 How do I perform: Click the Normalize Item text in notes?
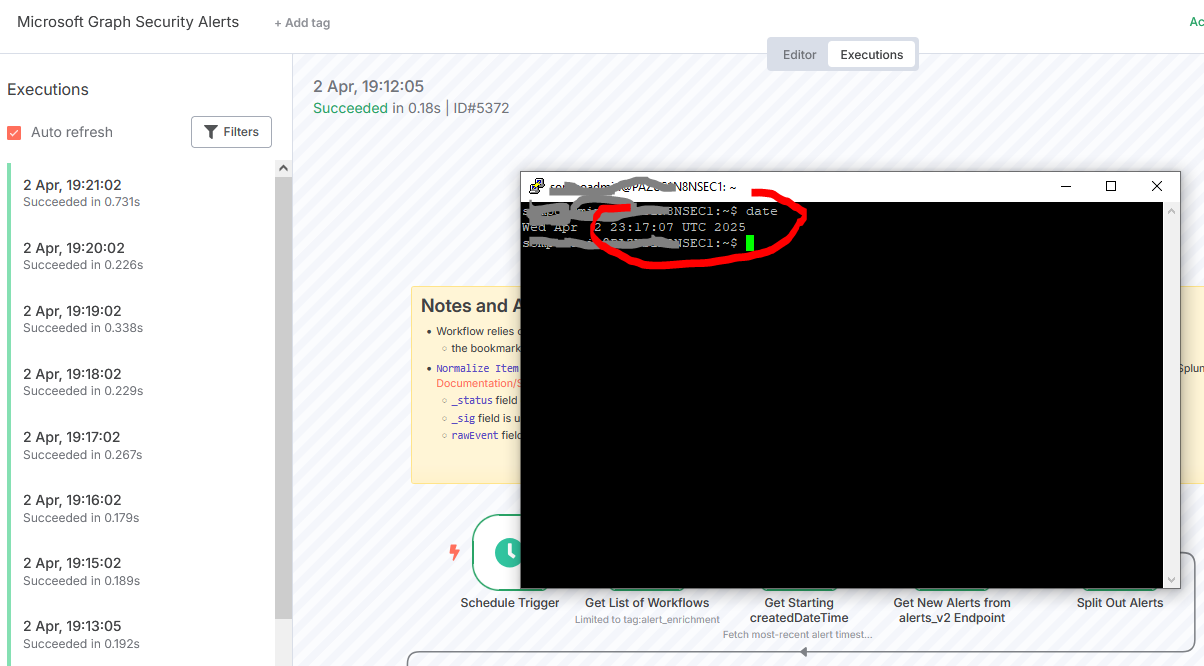tap(477, 368)
